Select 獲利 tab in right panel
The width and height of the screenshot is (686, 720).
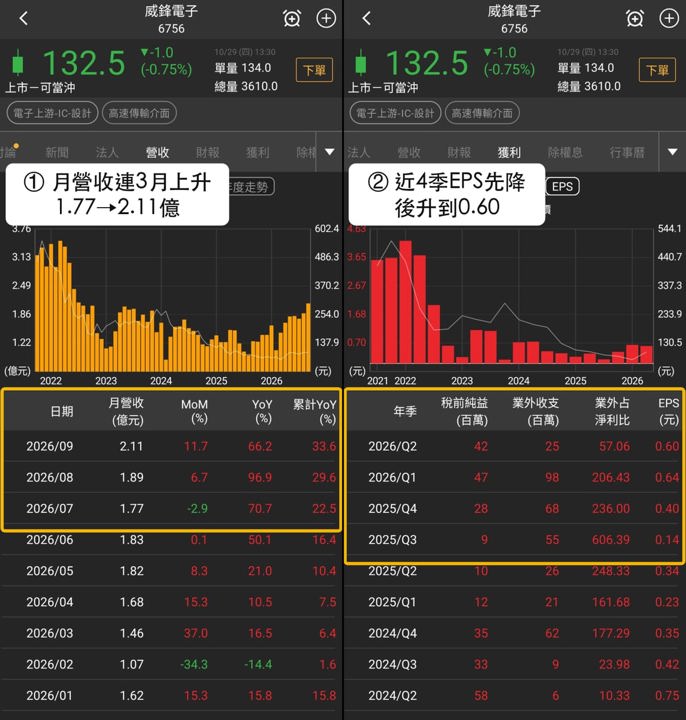click(509, 152)
